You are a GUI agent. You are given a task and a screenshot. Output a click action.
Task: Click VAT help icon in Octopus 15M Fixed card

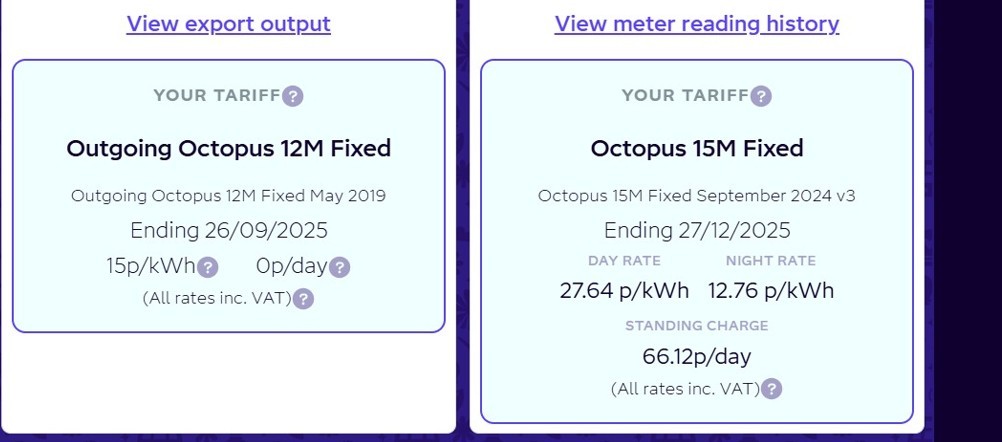pos(771,389)
